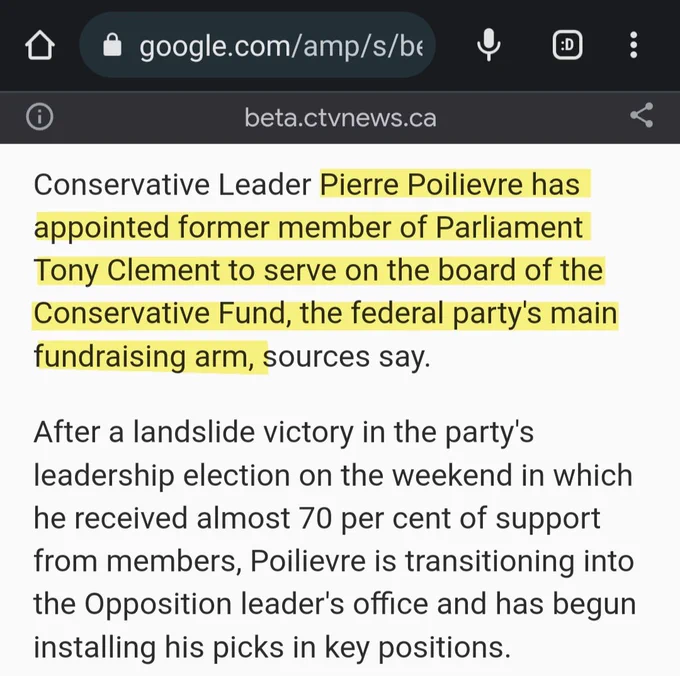Tap the AMP info icon
Viewport: 680px width, 676px height.
[39, 117]
